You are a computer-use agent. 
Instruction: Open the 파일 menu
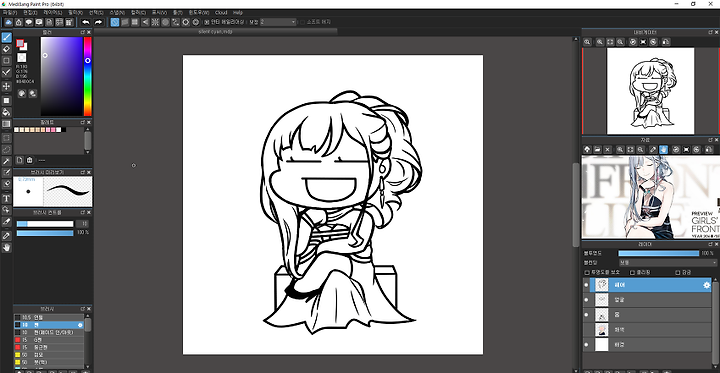tap(10, 13)
